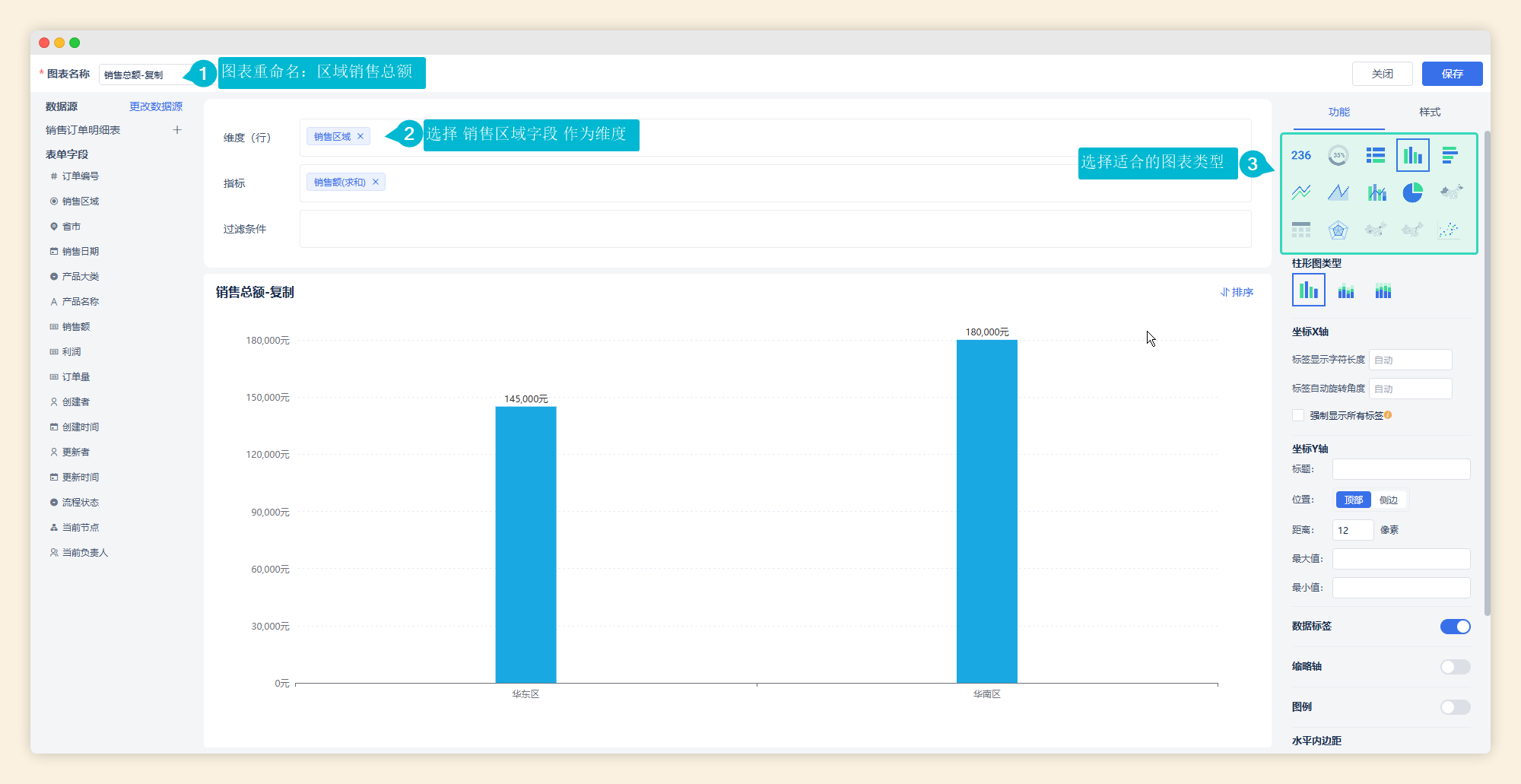
Task: Select the map icon next to the scatter plot
Action: tap(1413, 230)
